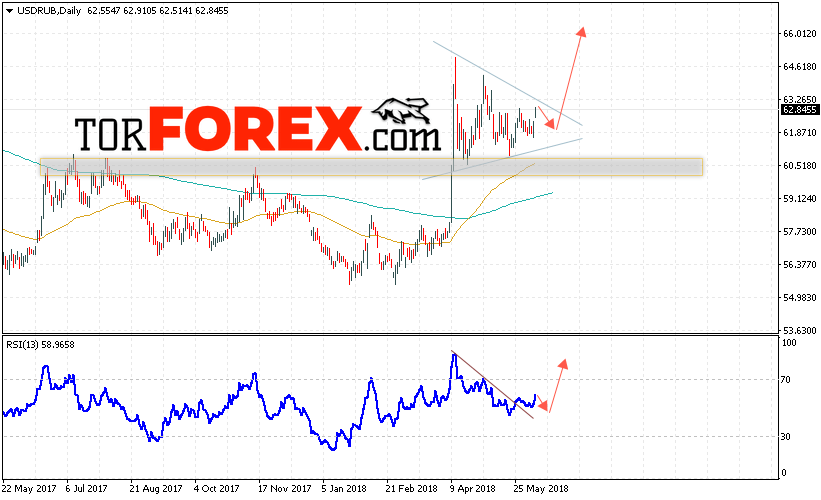821x500 pixels.
Task: Click the 22 May 2017 date label
Action: point(29,488)
